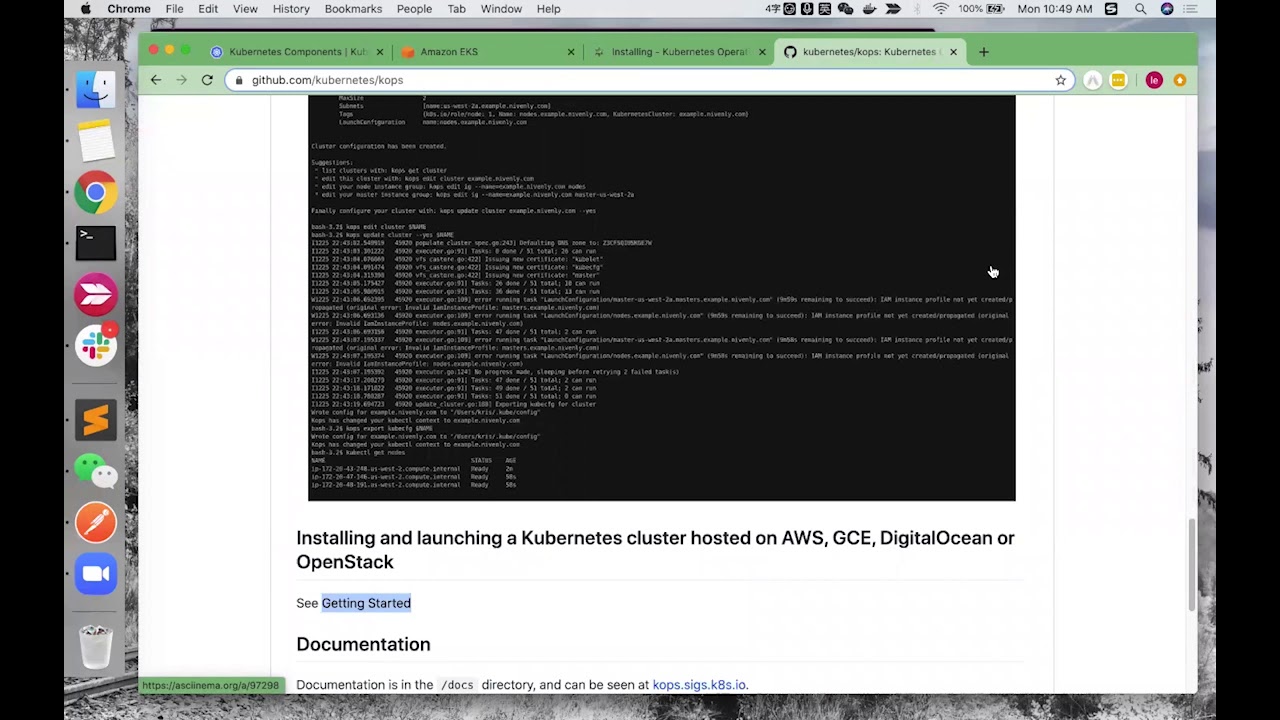The image size is (1280, 720).
Task: Open the Notes app in the dock
Action: click(96, 142)
